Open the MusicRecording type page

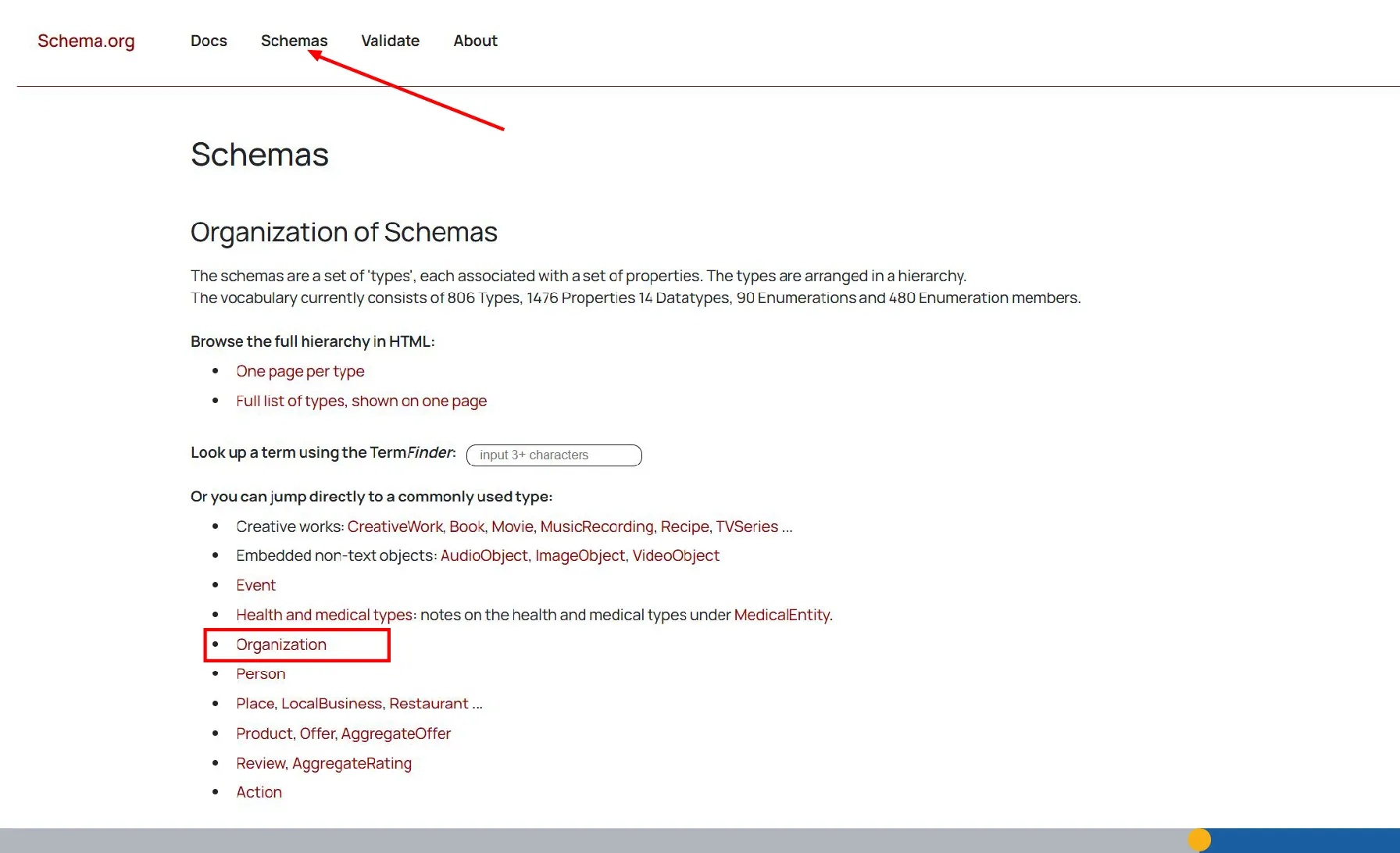click(597, 526)
